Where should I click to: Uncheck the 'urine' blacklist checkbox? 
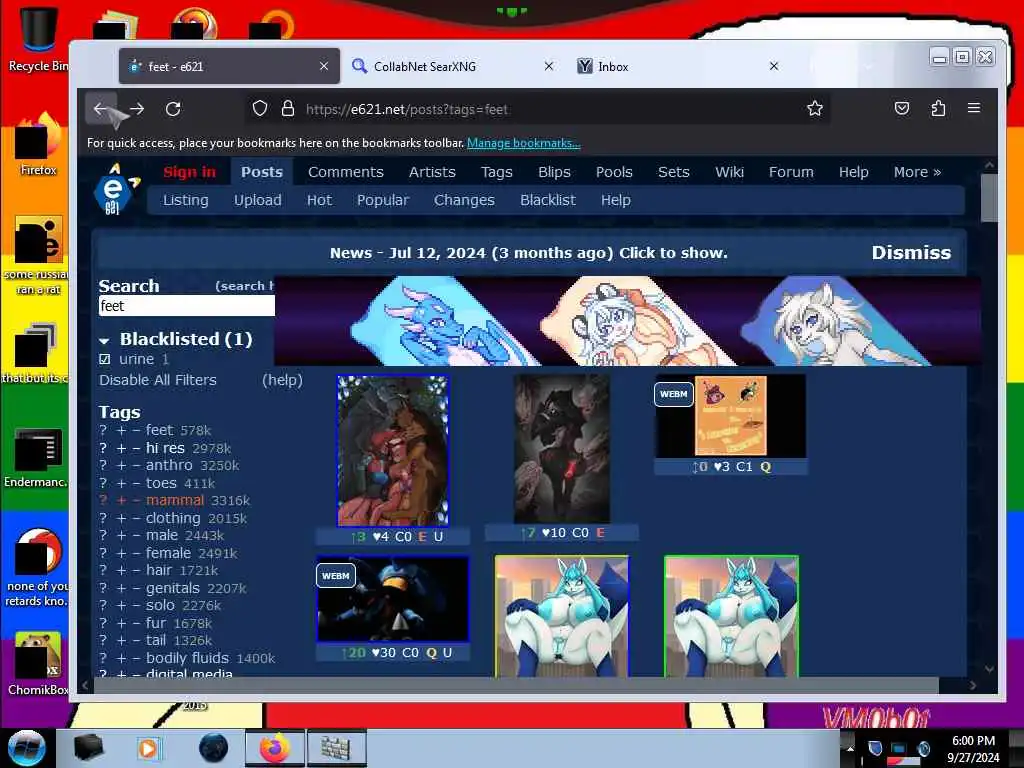104,359
